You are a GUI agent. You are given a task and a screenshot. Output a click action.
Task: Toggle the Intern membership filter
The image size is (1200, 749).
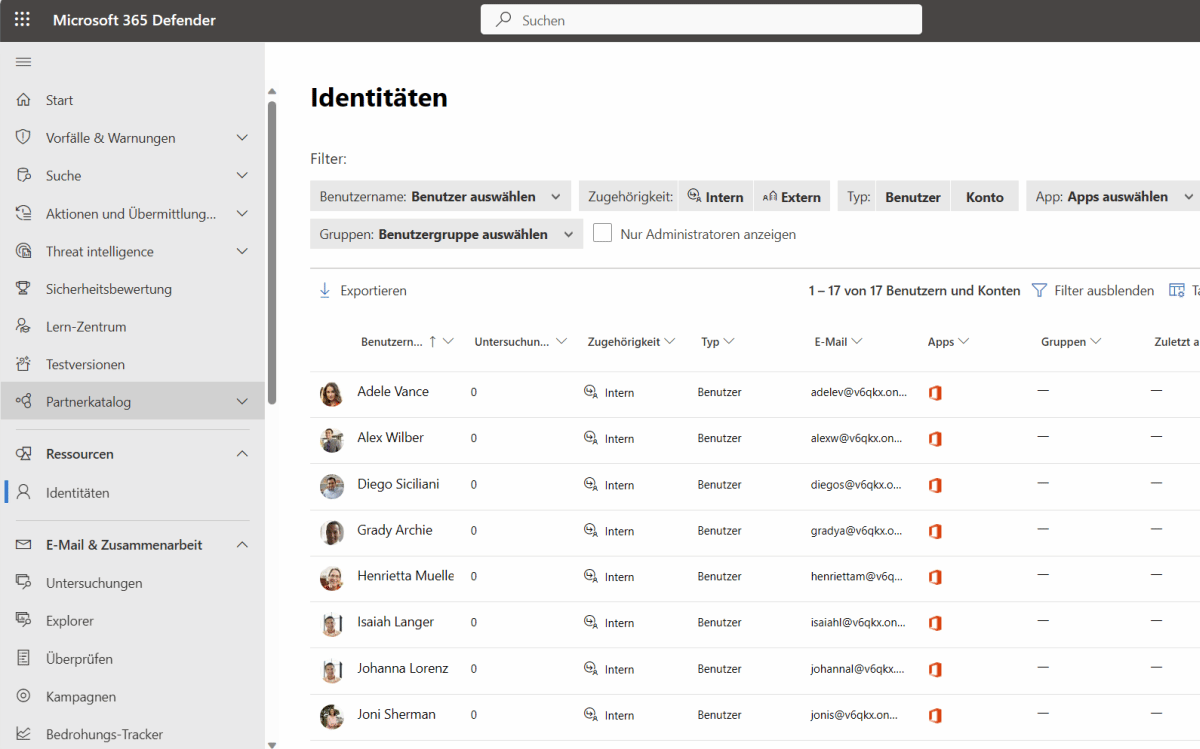point(715,197)
